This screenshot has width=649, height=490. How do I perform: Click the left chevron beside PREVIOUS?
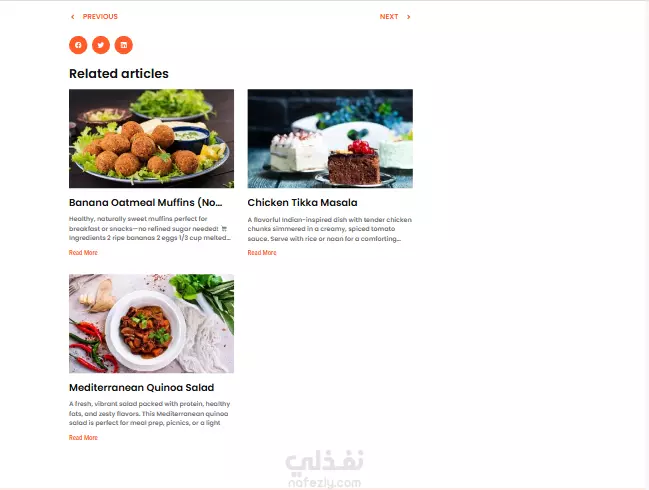coord(73,17)
